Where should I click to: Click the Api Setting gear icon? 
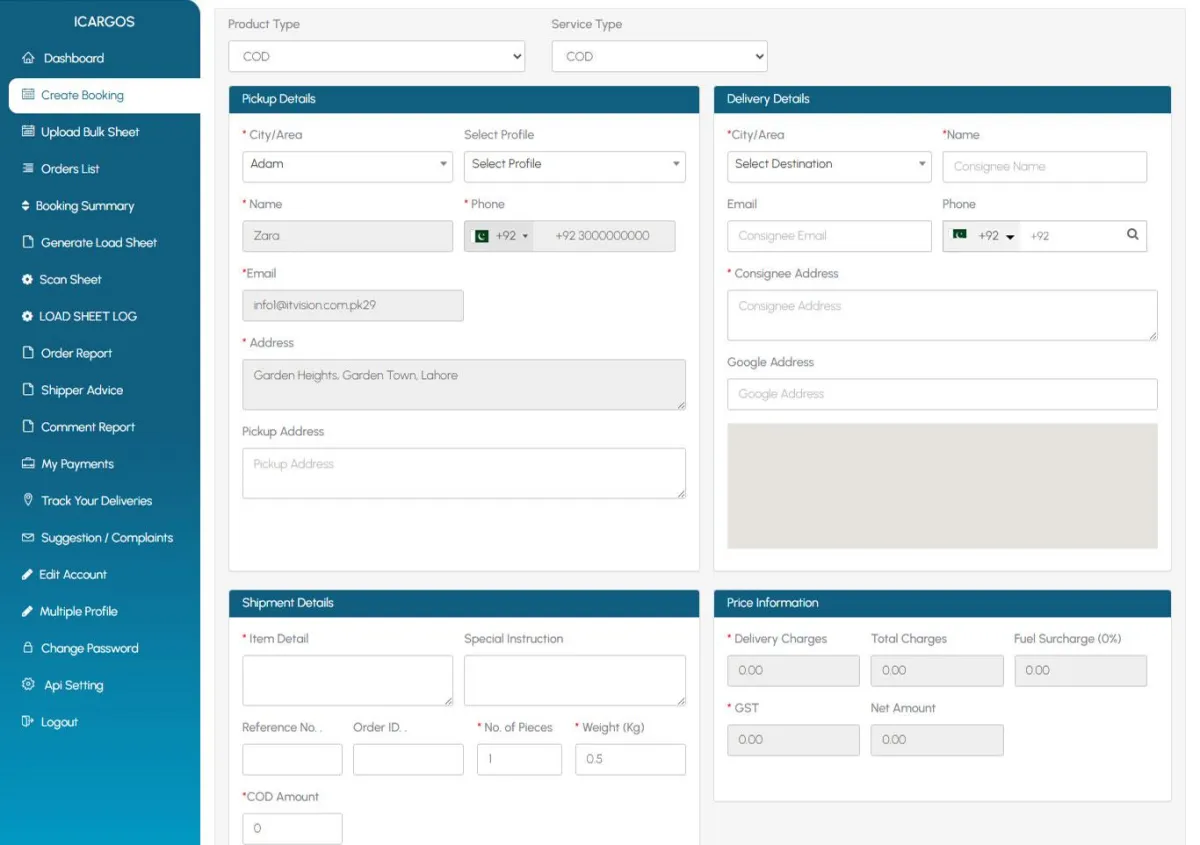[x=28, y=685]
